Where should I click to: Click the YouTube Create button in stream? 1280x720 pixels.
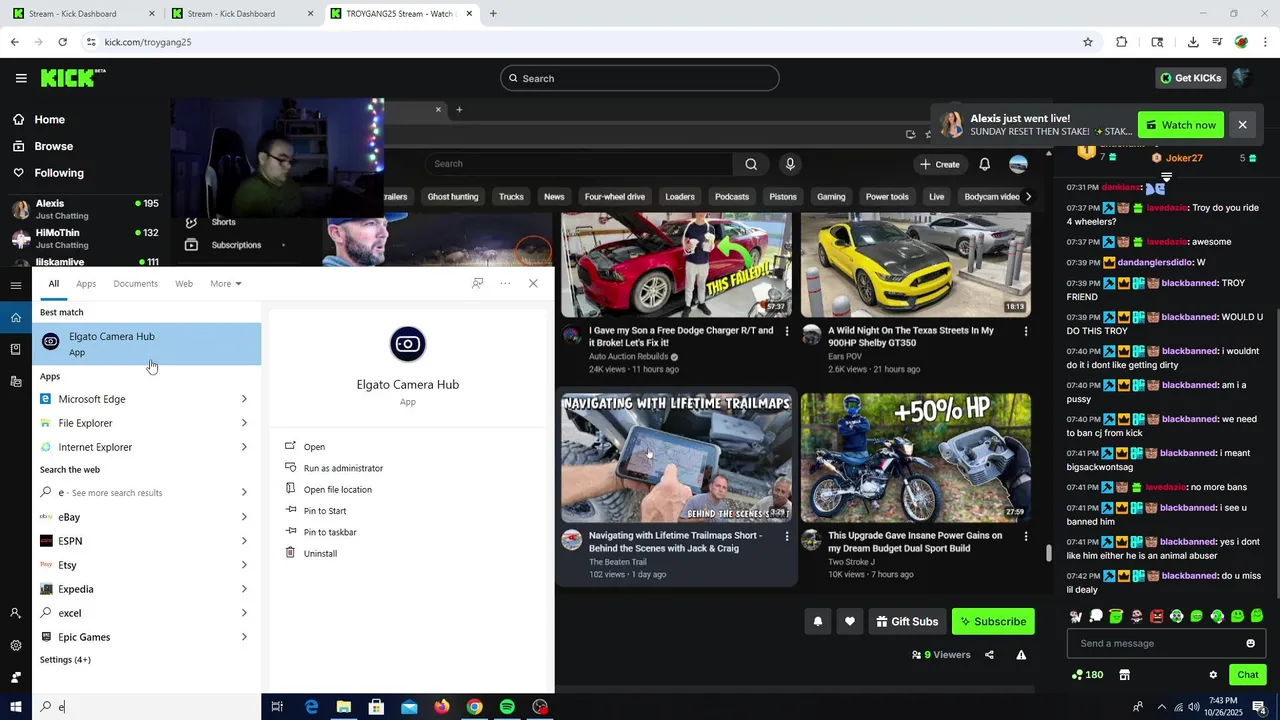[x=939, y=164]
